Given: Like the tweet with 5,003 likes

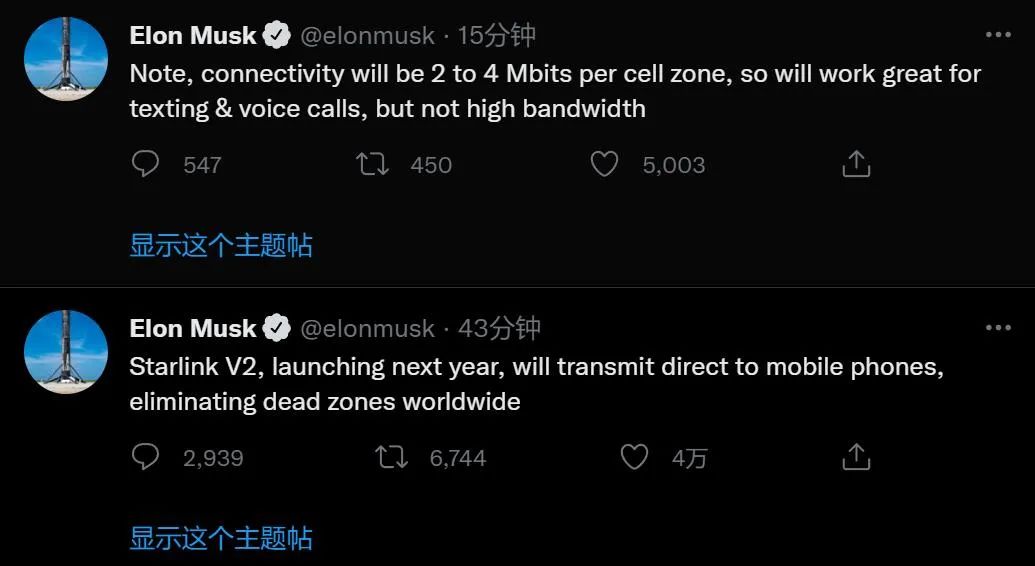Looking at the screenshot, I should pyautogui.click(x=604, y=164).
